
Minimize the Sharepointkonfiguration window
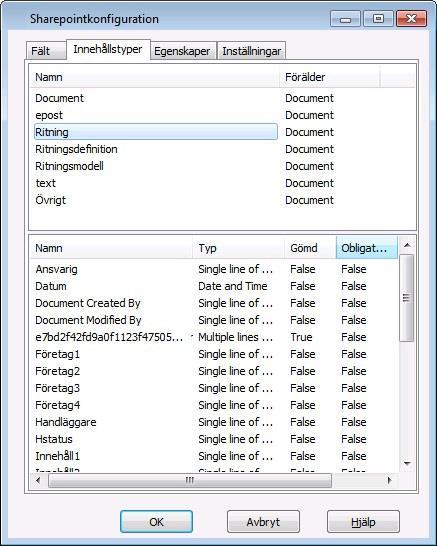click(x=345, y=19)
